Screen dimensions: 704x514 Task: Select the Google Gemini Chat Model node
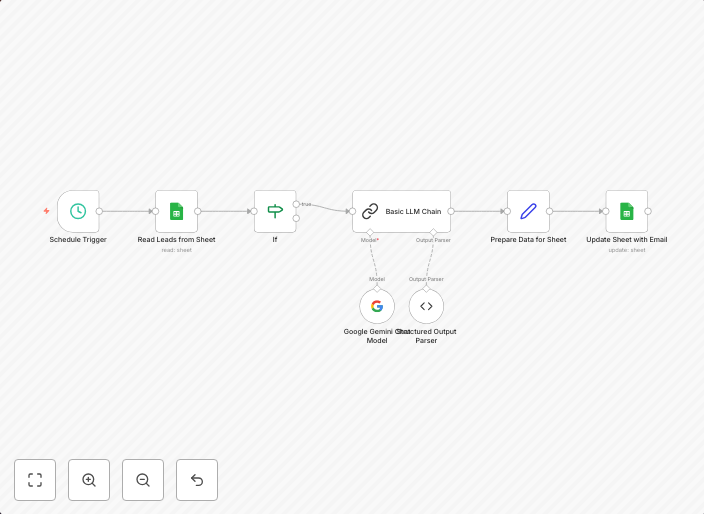377,306
